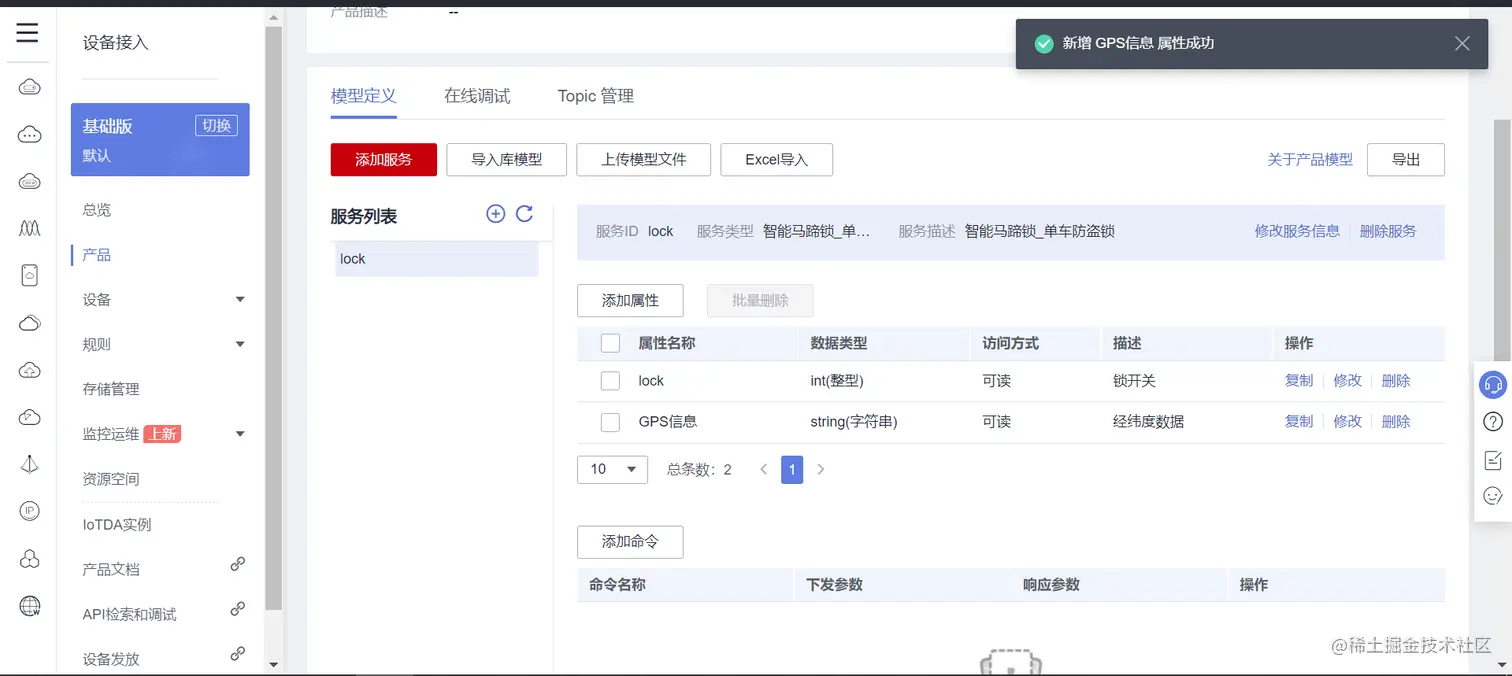
Task: Open IoTDA实例 in the sidebar
Action: pyautogui.click(x=117, y=524)
